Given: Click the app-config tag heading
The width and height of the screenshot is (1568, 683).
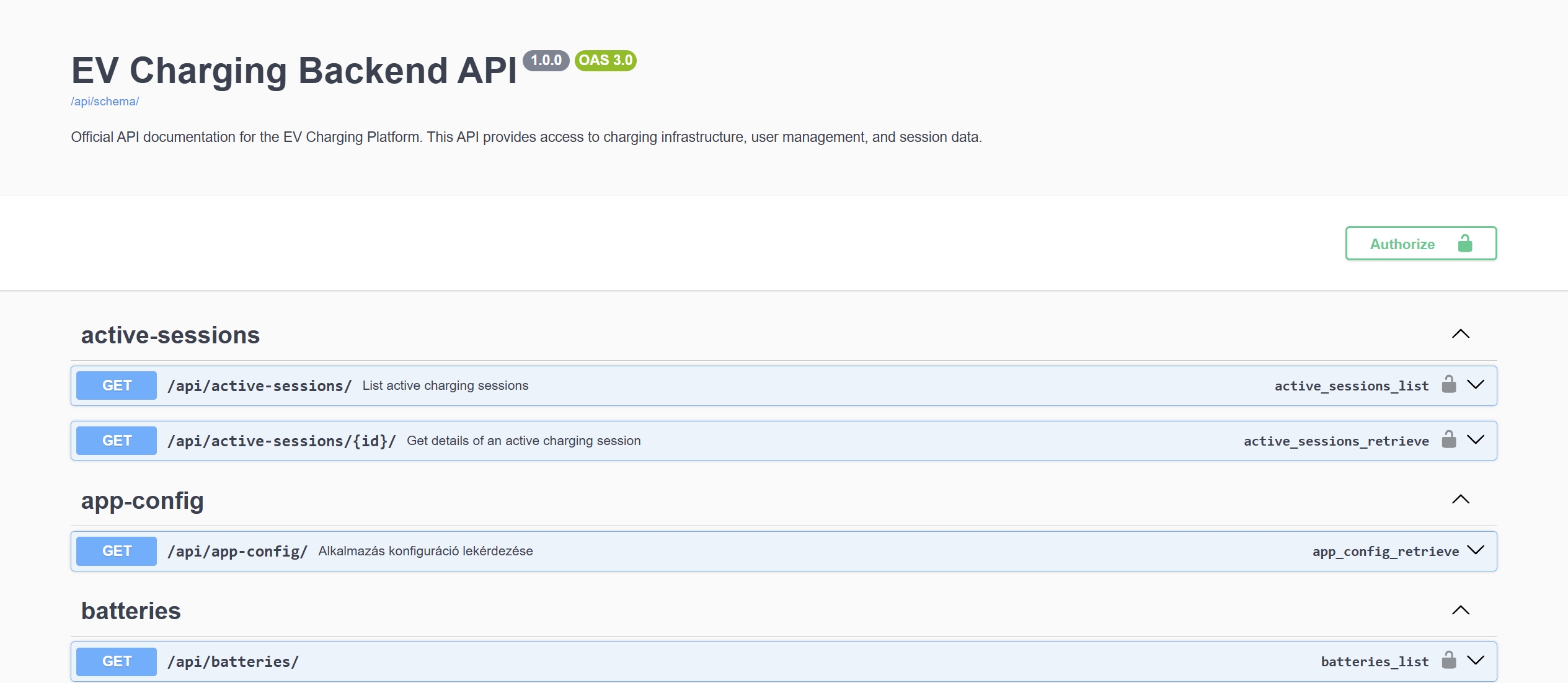Looking at the screenshot, I should [x=143, y=501].
